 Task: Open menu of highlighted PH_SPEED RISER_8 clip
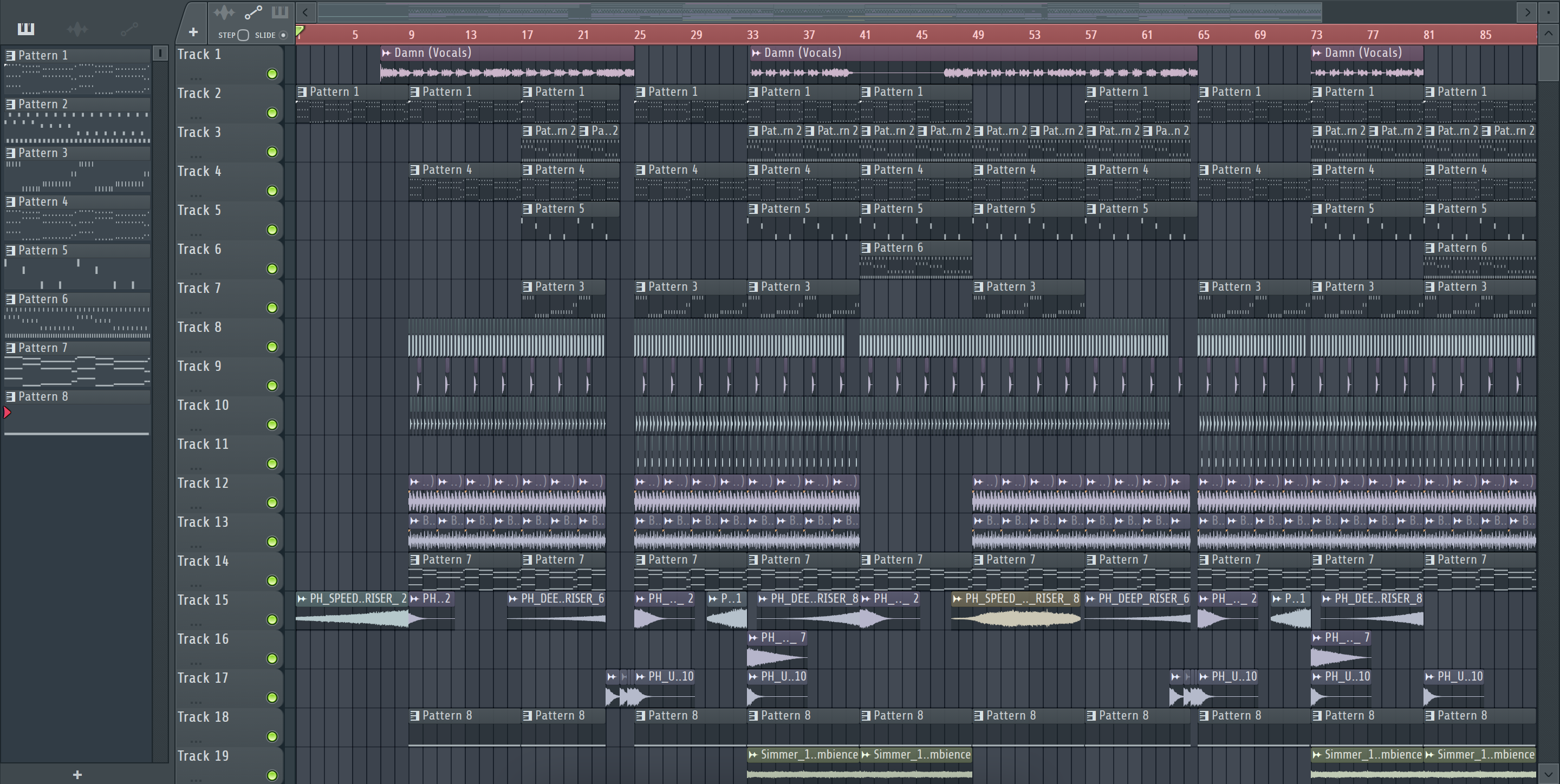957,599
